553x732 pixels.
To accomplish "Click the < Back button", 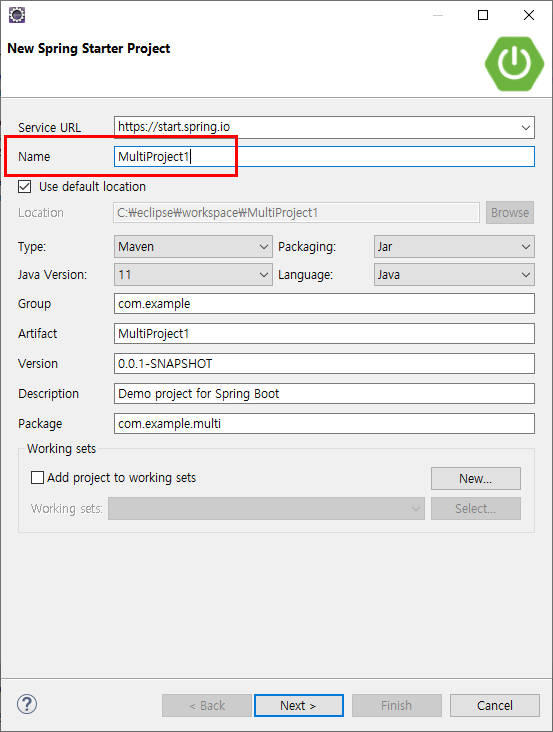I will point(207,705).
